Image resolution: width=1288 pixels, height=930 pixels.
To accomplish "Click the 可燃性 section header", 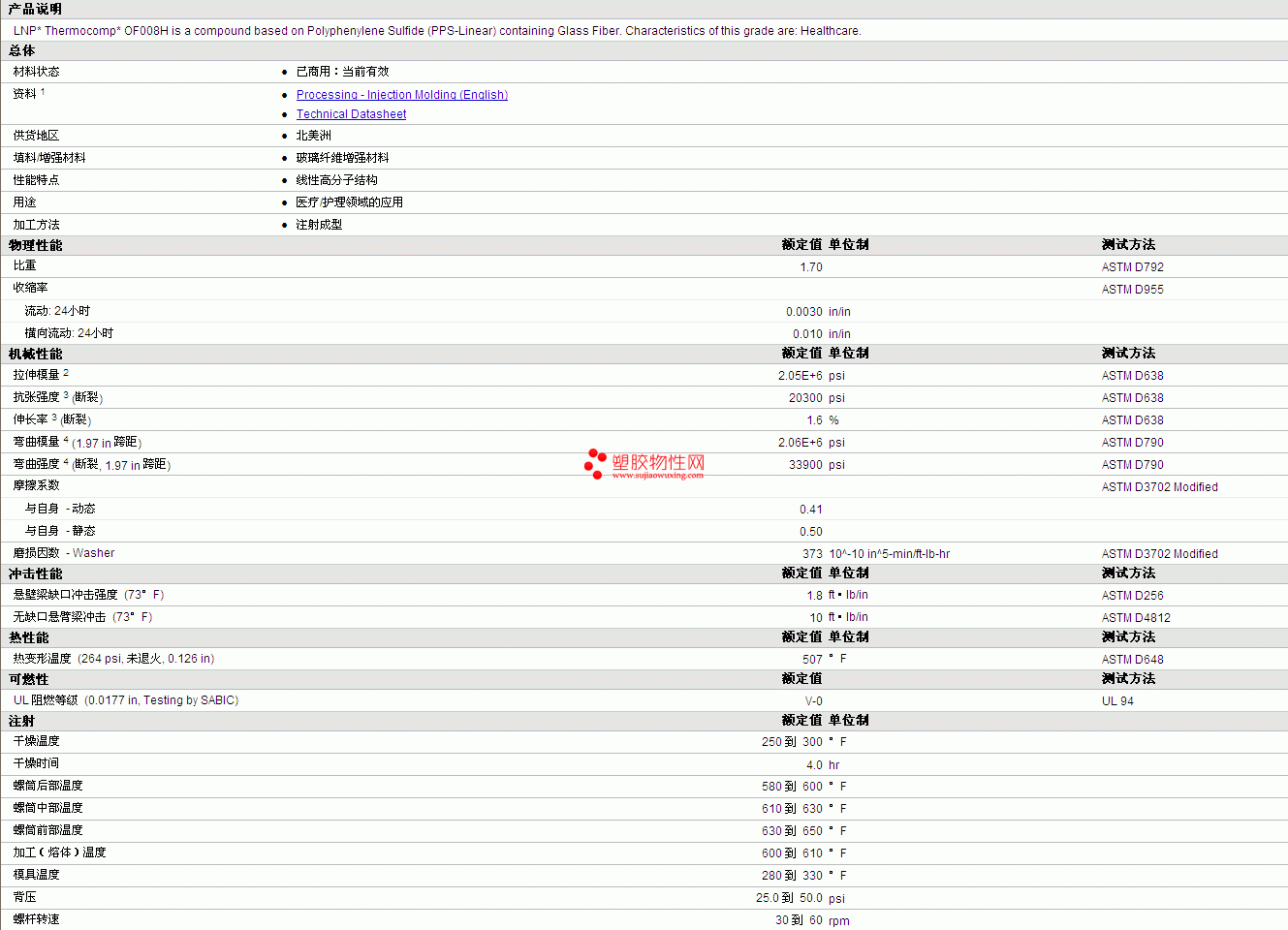I will click(28, 679).
